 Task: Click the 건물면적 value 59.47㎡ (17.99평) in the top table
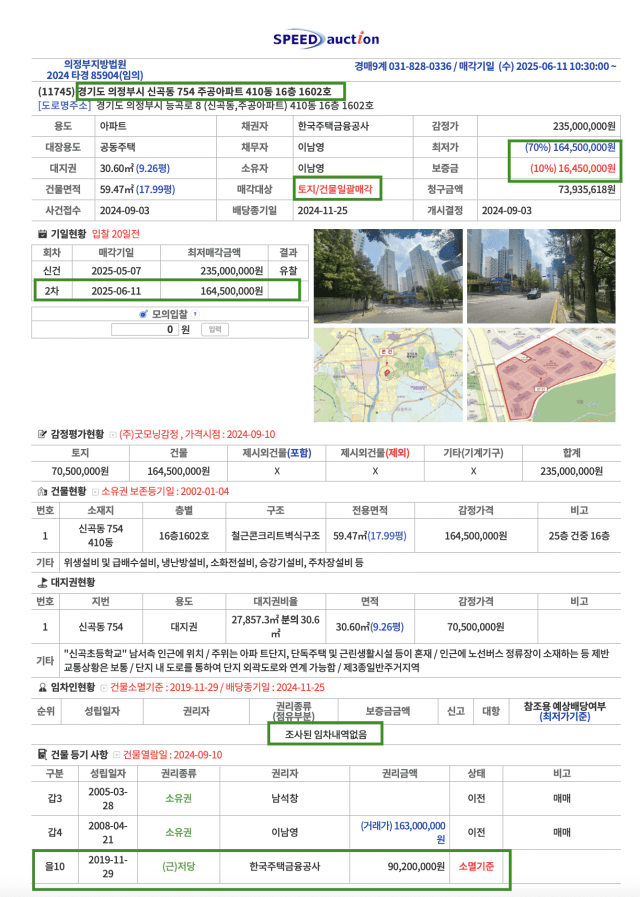point(137,189)
